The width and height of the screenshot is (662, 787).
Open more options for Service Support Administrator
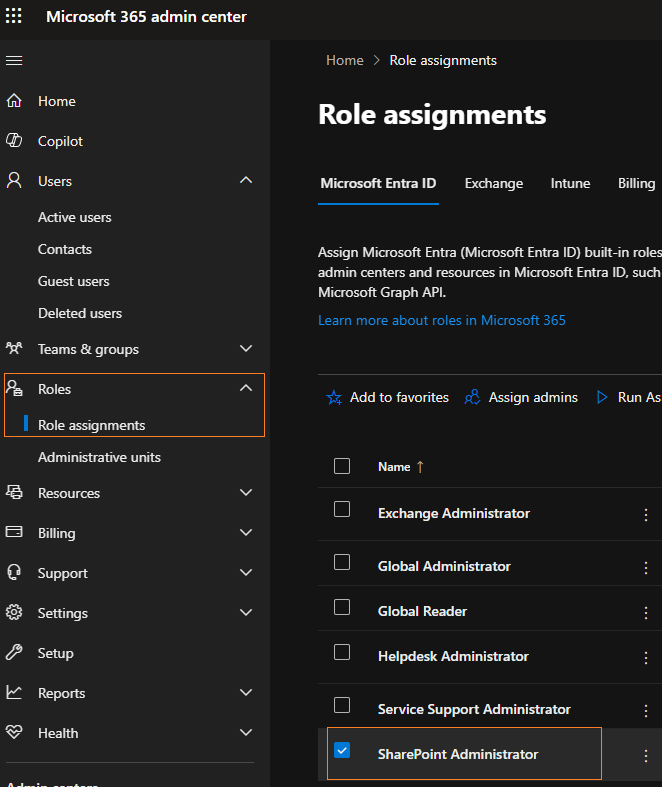tap(646, 710)
